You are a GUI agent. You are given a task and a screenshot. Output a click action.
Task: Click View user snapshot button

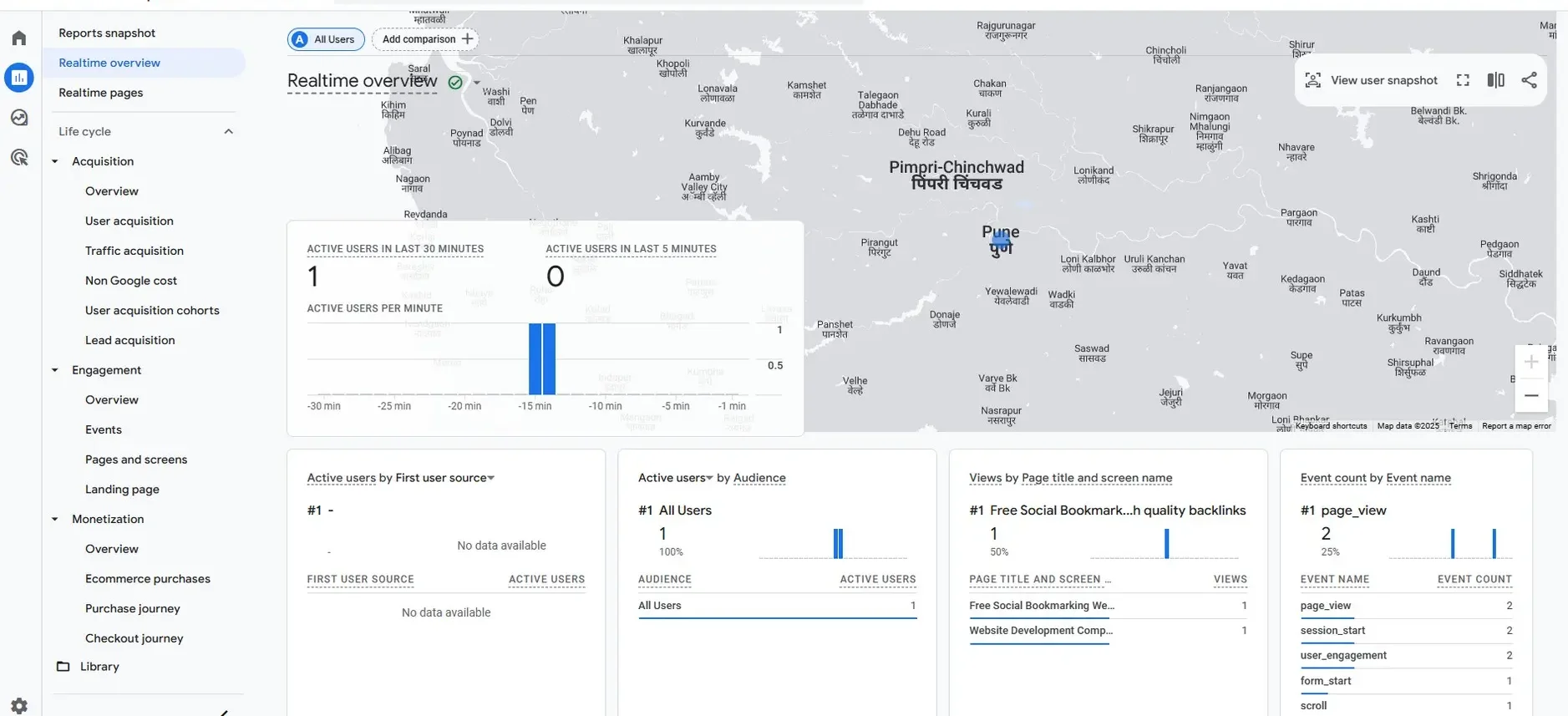(x=1371, y=80)
